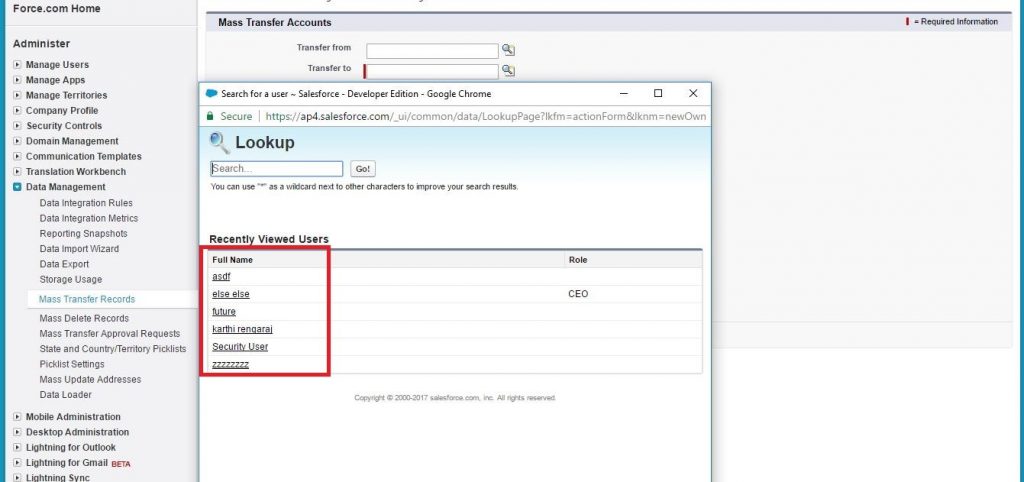Viewport: 1024px width, 482px height.
Task: Expand Company Profile section
Action: 18,110
